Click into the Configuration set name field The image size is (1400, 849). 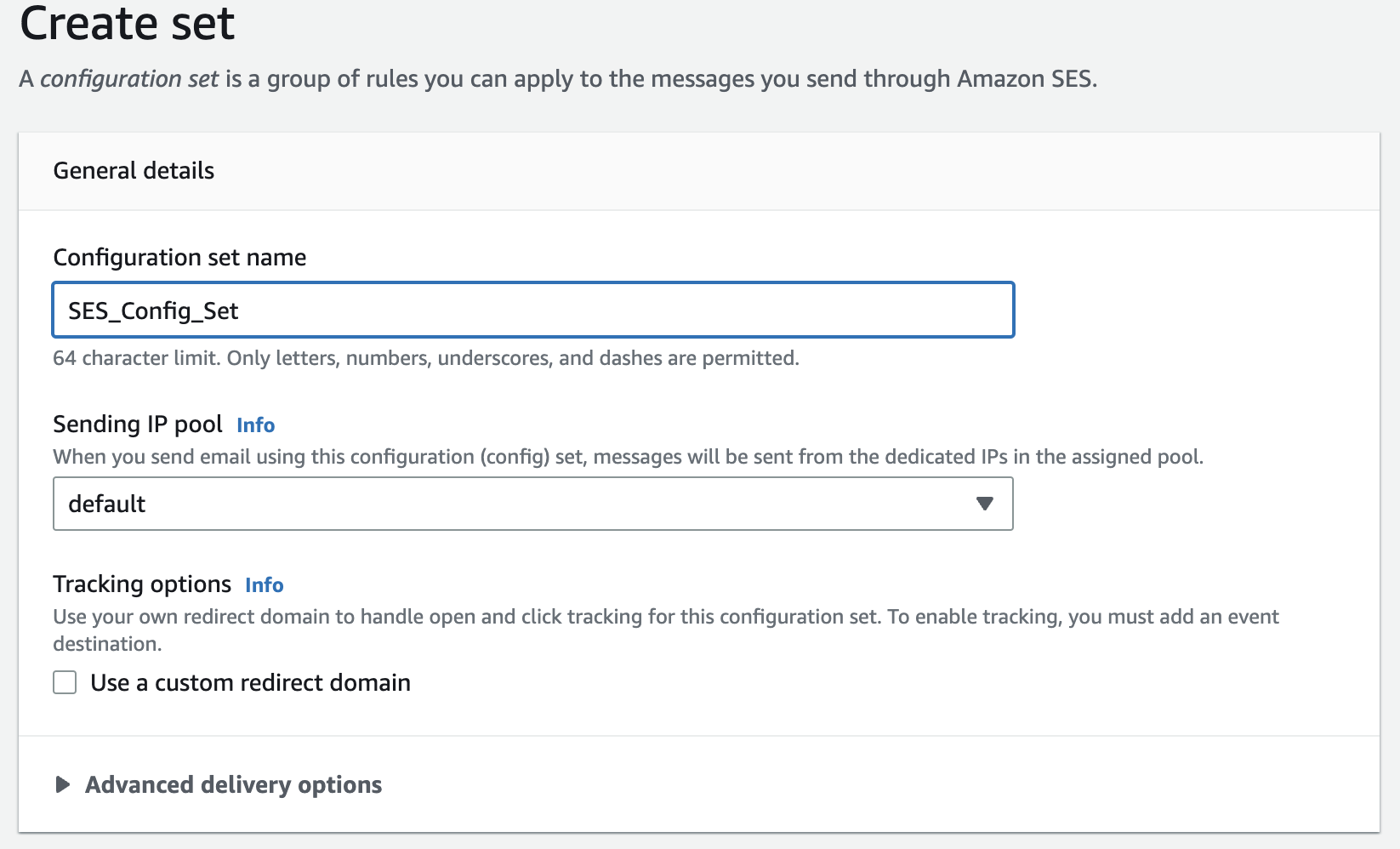click(x=532, y=310)
